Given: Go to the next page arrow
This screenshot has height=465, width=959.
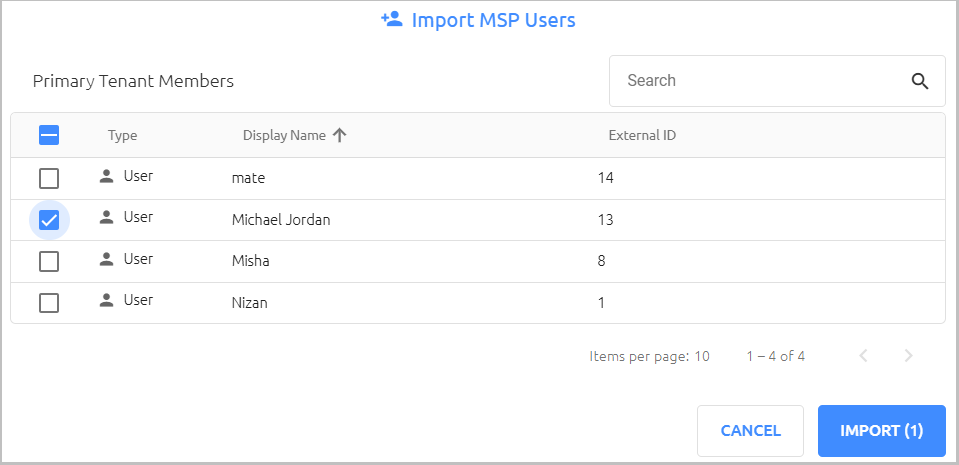Looking at the screenshot, I should click(x=908, y=355).
